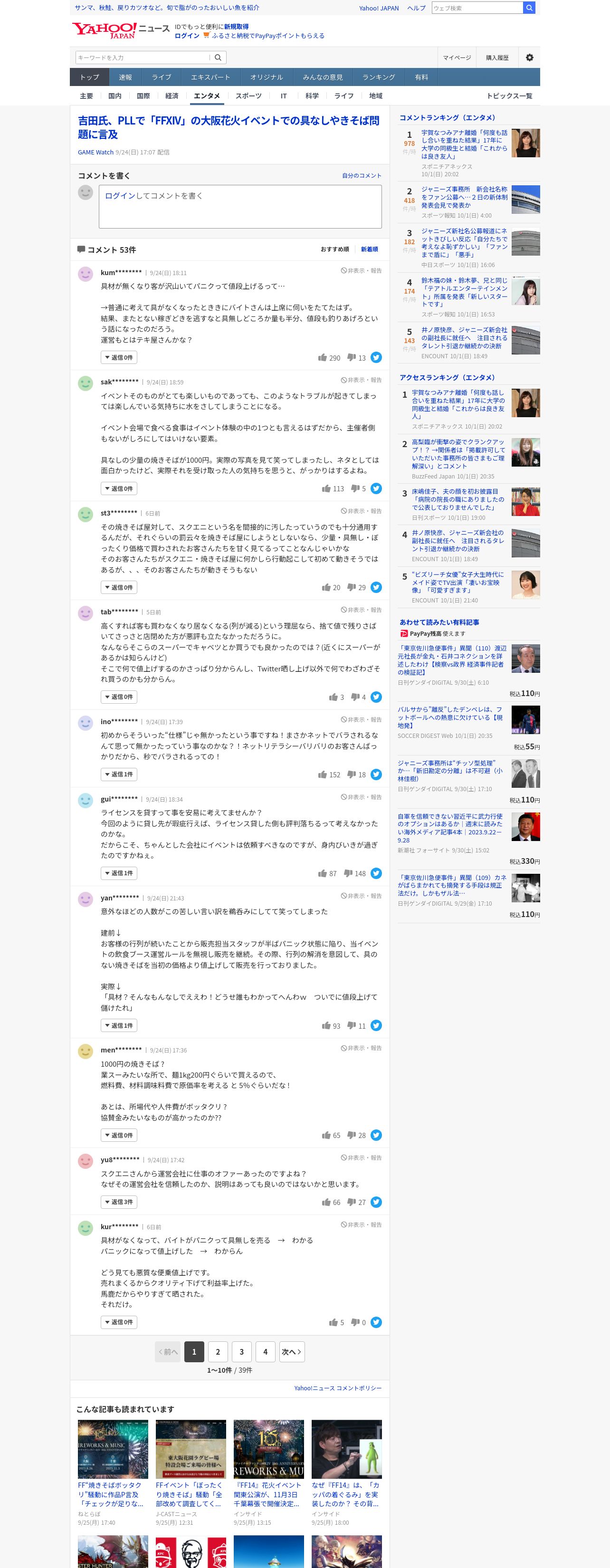The width and height of the screenshot is (610, 1568).
Task: Expand 返信1件 under ino******** comment
Action: pyautogui.click(x=119, y=774)
